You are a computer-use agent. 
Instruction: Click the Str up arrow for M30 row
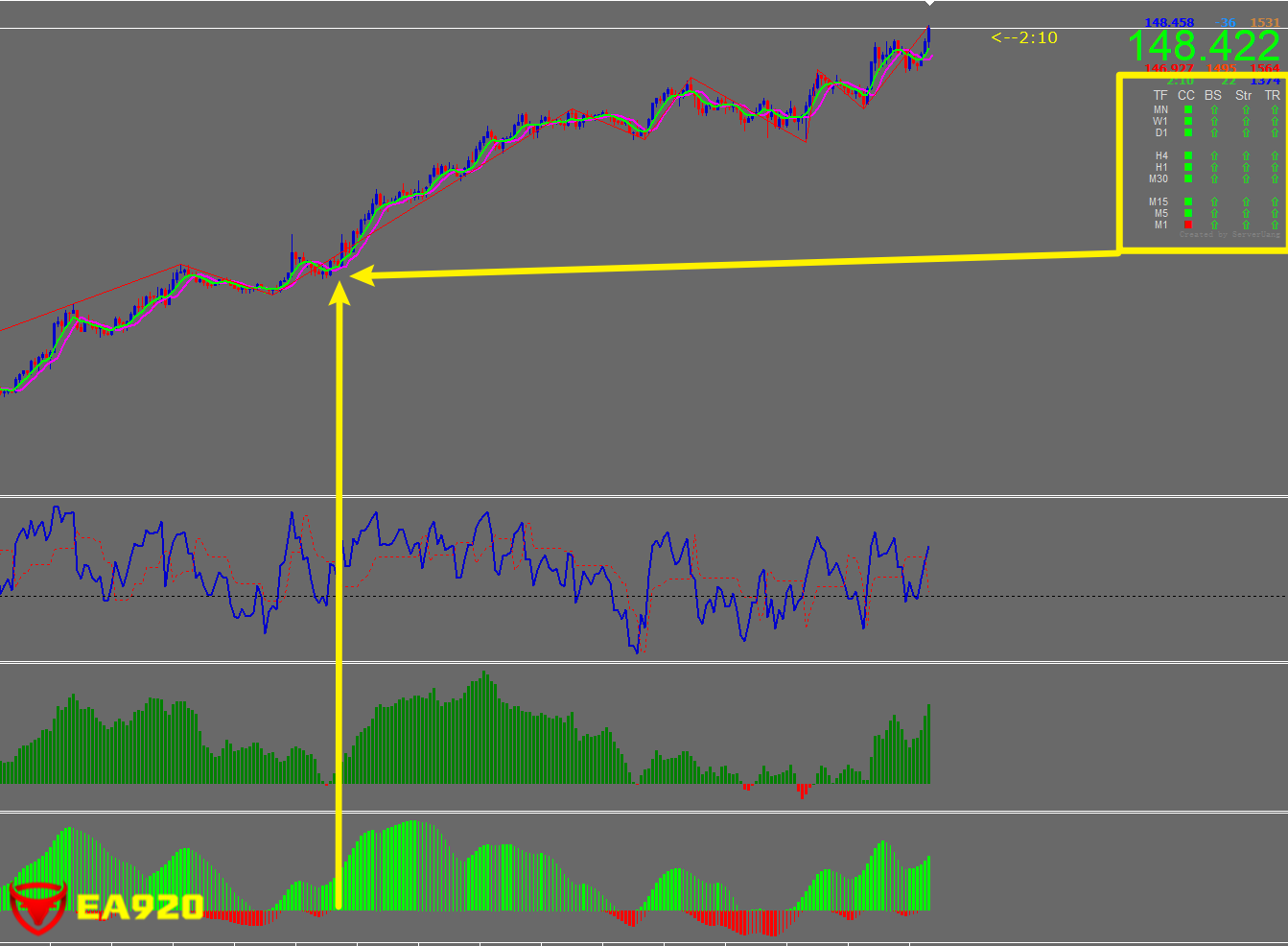click(1246, 178)
